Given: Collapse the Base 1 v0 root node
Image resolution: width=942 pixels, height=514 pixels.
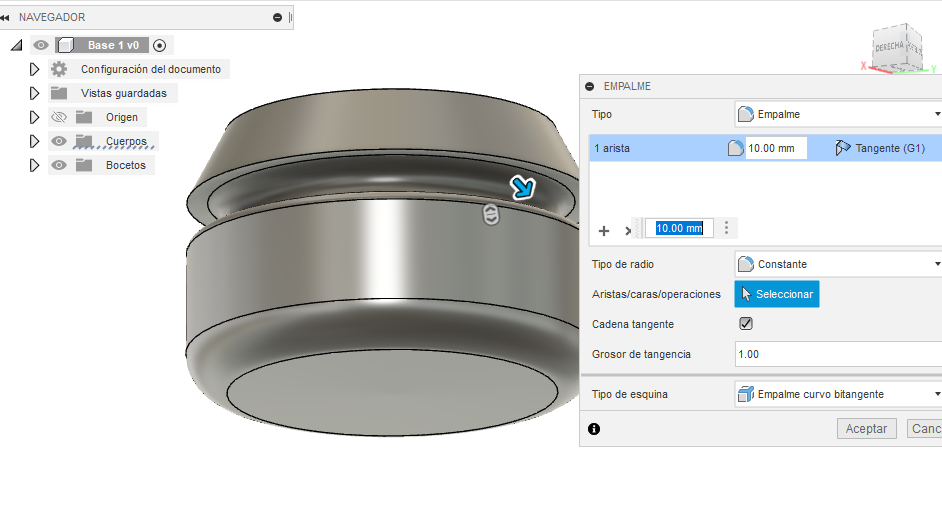Looking at the screenshot, I should tap(16, 45).
